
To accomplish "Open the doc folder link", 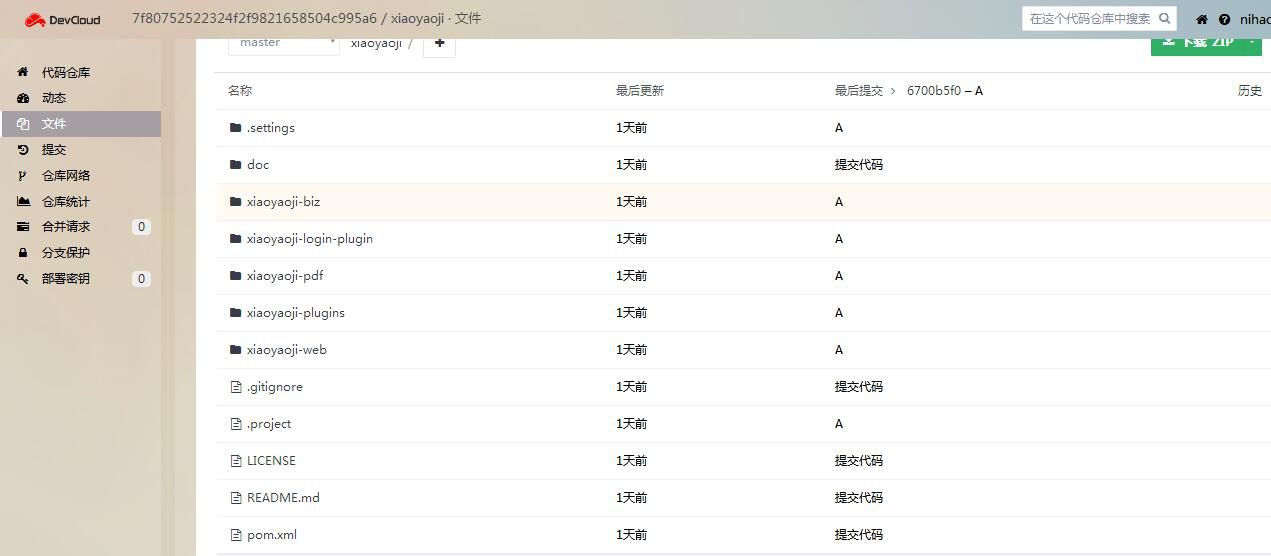I will (x=258, y=165).
